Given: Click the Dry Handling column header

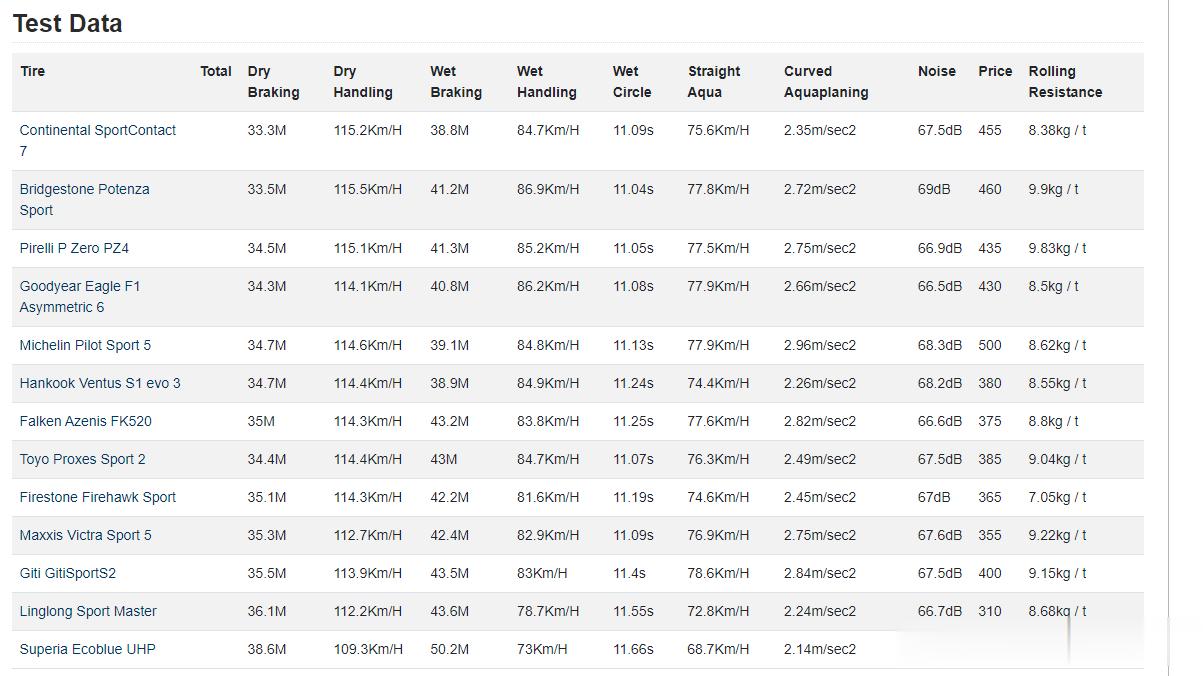Looking at the screenshot, I should 363,82.
